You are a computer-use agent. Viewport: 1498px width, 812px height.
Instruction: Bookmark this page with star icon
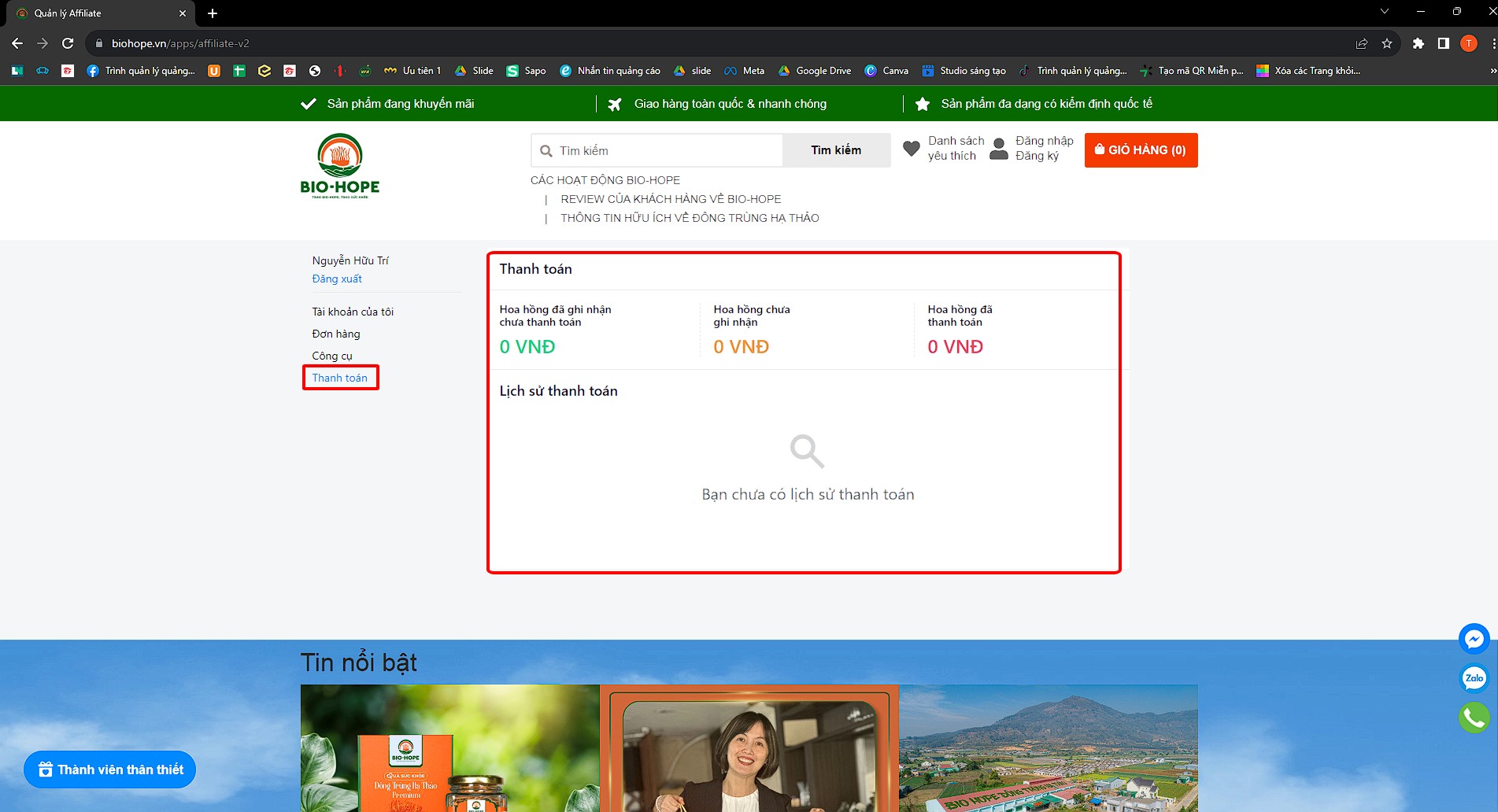tap(1387, 43)
